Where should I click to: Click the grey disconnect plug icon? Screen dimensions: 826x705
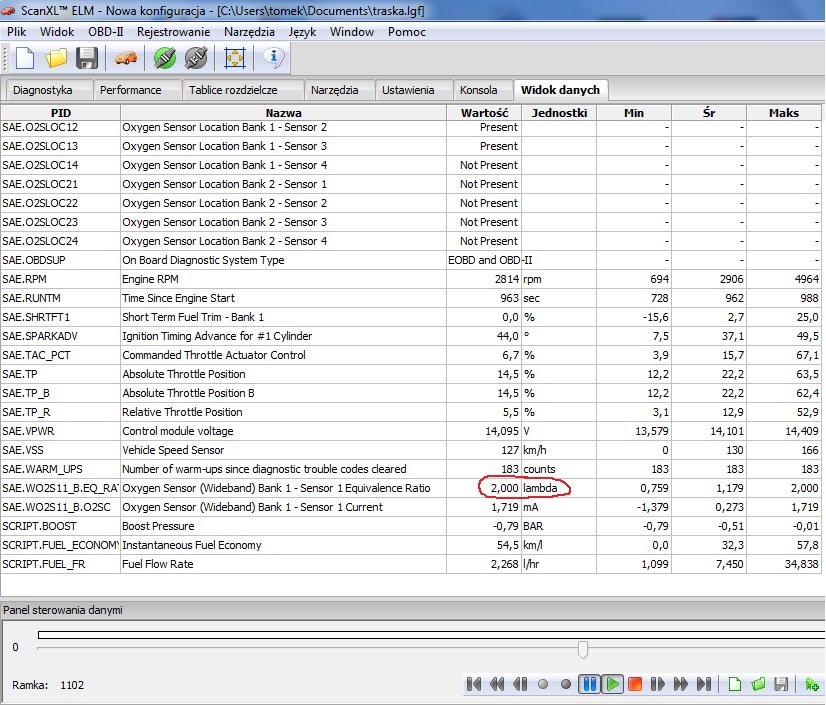(x=196, y=57)
